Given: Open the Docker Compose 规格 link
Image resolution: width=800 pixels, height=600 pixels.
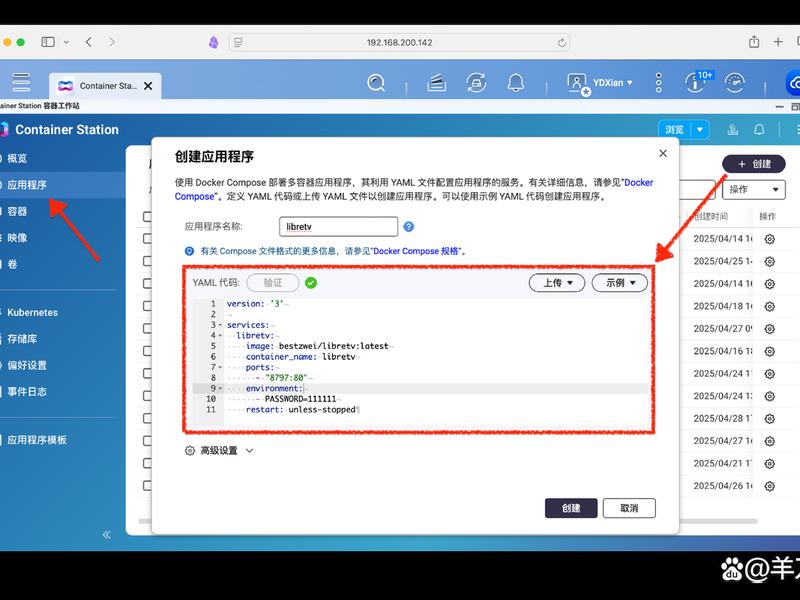Looking at the screenshot, I should [x=417, y=251].
